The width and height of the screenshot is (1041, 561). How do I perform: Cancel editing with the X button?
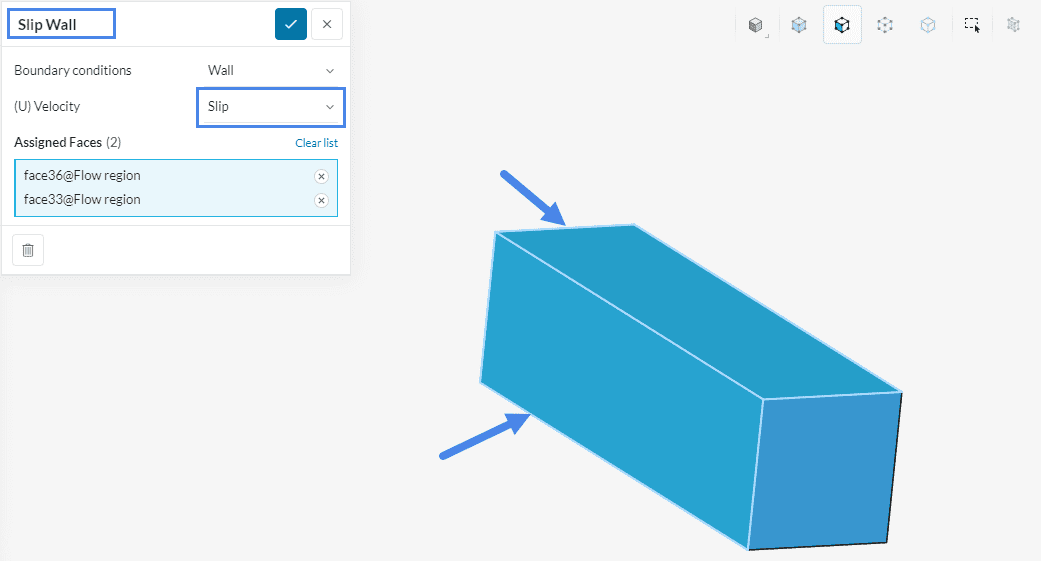(x=327, y=24)
